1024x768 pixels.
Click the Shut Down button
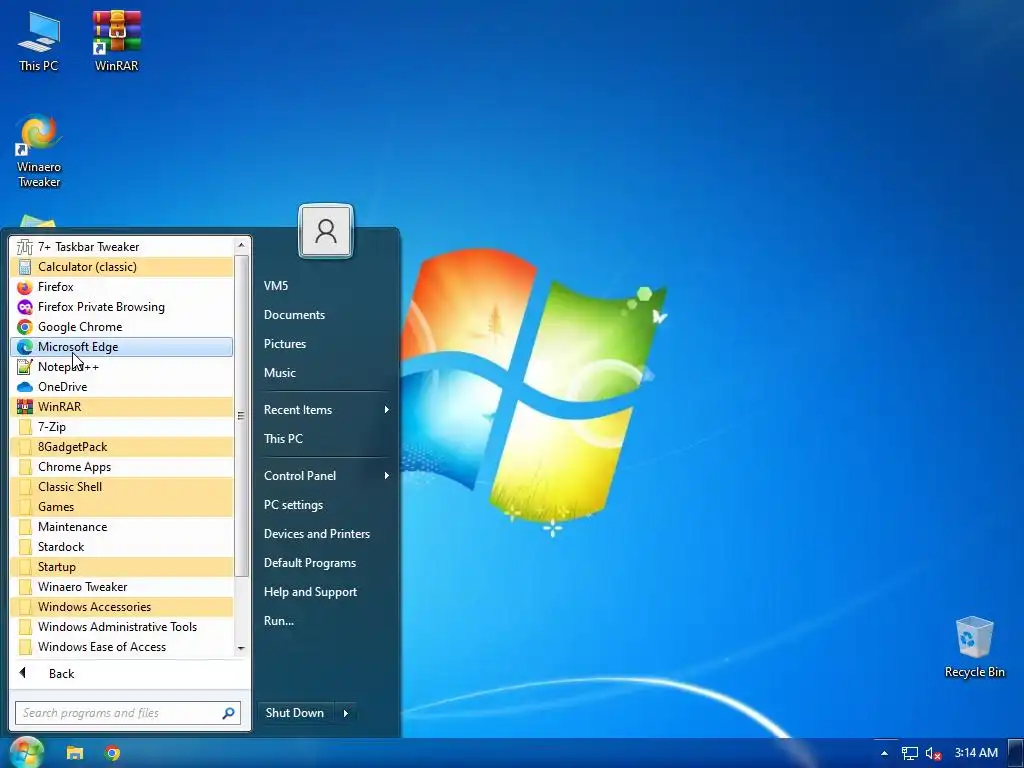pyautogui.click(x=295, y=713)
